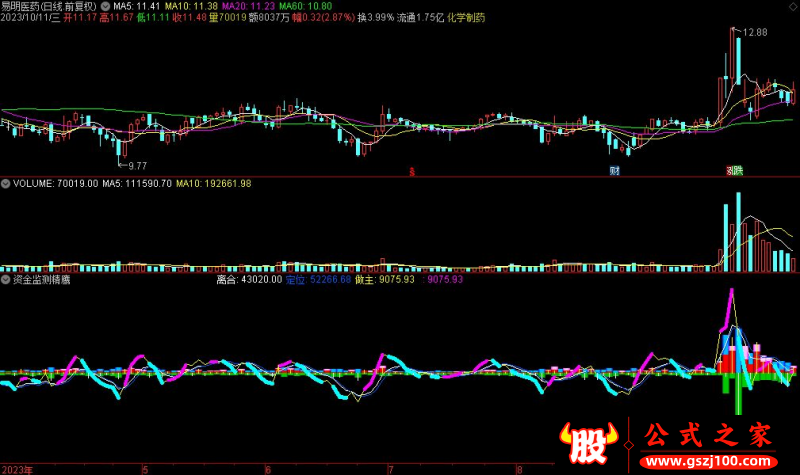Screen dimensions: 800x475
Task: Click the date 2023/10/11/三
Action: (30, 17)
